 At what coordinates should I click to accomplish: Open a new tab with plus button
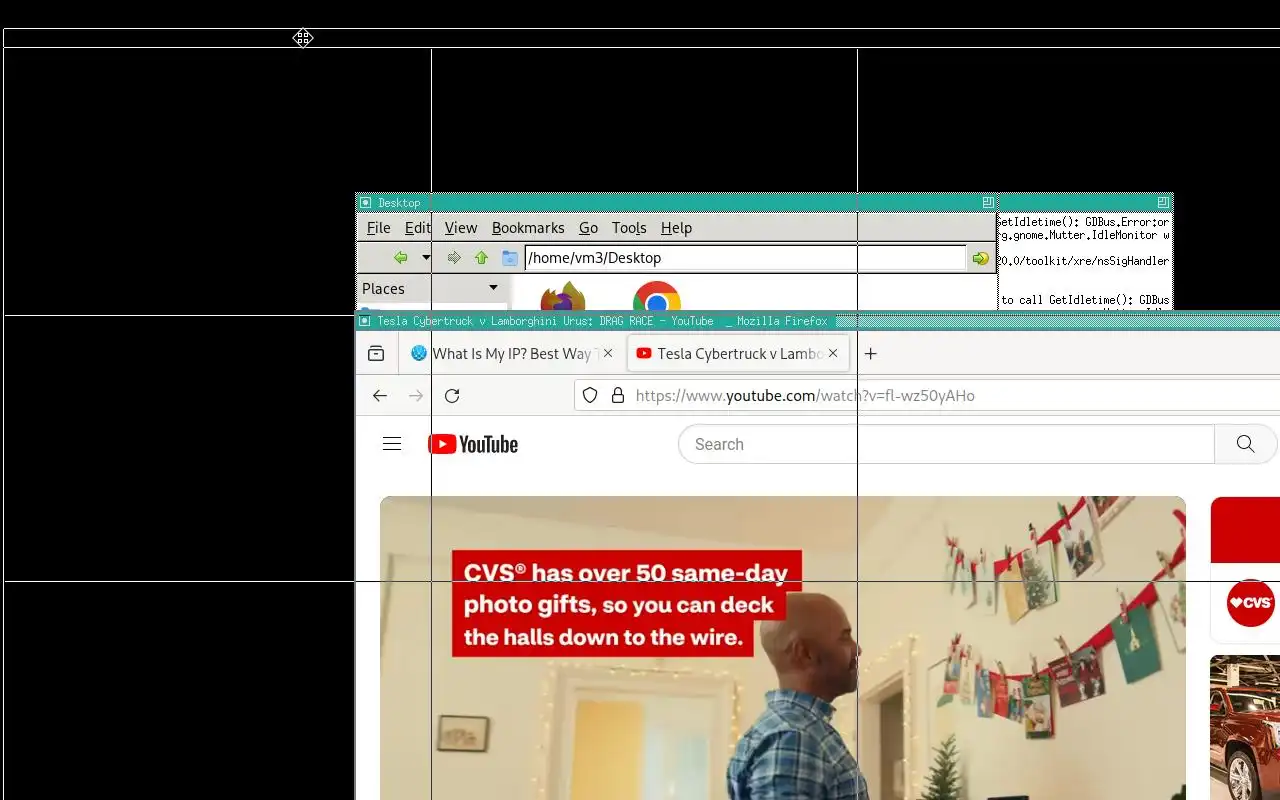870,353
